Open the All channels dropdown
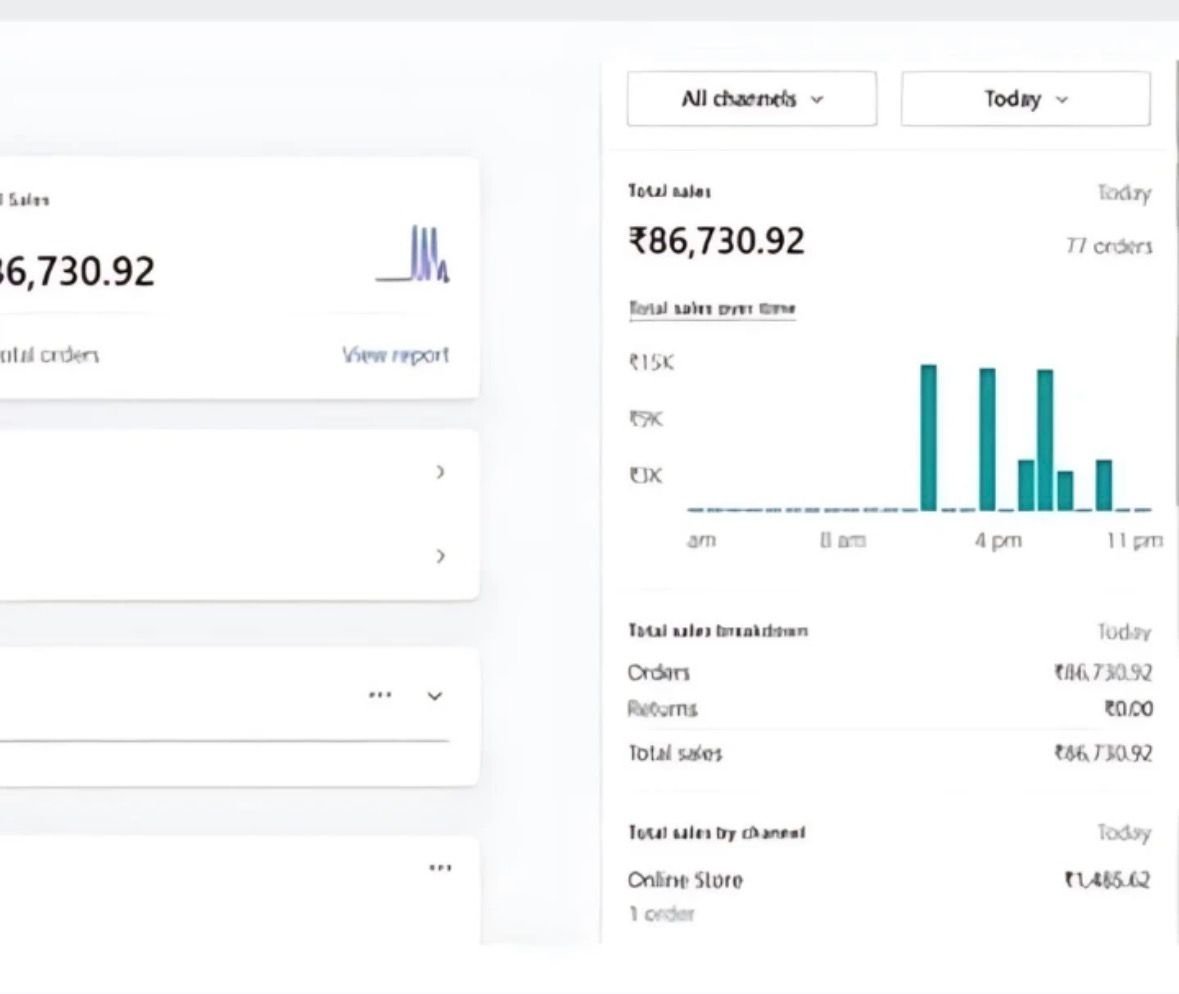Viewport: 1179px width, 994px height. pos(752,99)
